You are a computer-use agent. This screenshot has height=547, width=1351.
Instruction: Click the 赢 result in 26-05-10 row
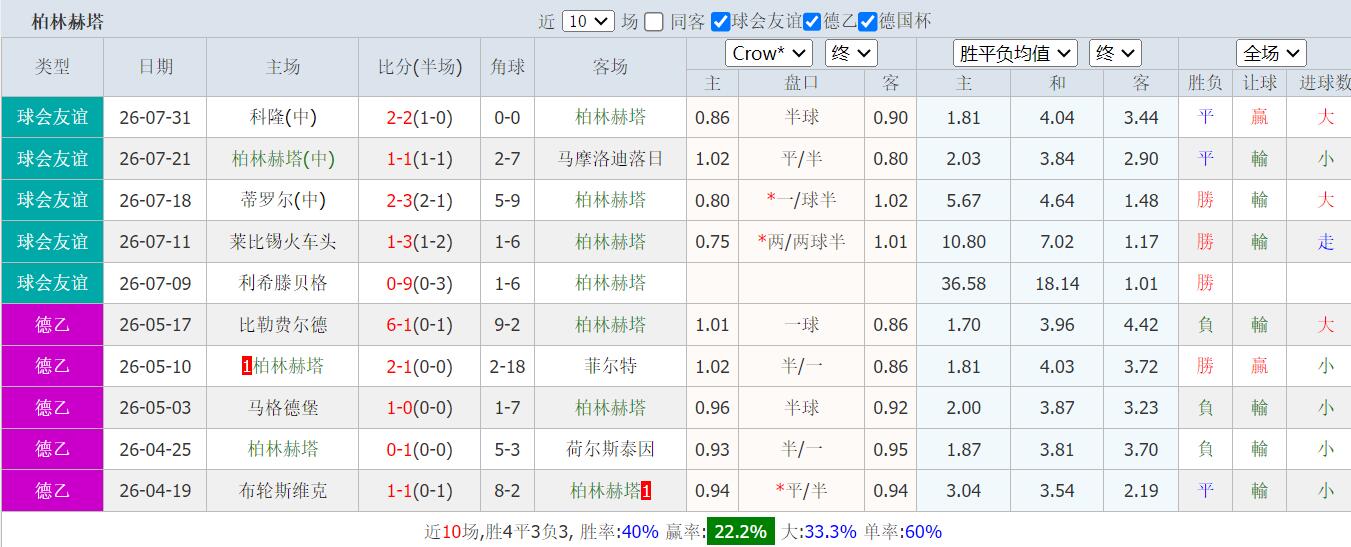1259,366
